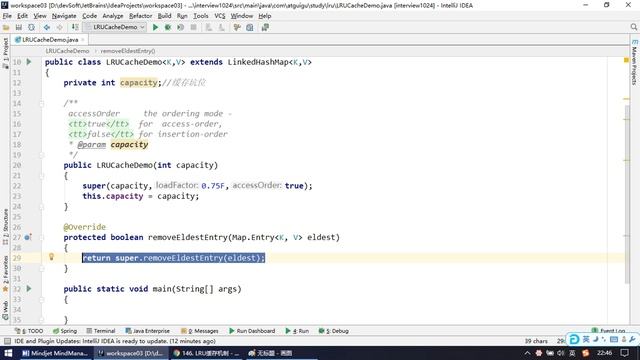Open the Terminal tool window
The height and width of the screenshot is (360, 640).
101,331
